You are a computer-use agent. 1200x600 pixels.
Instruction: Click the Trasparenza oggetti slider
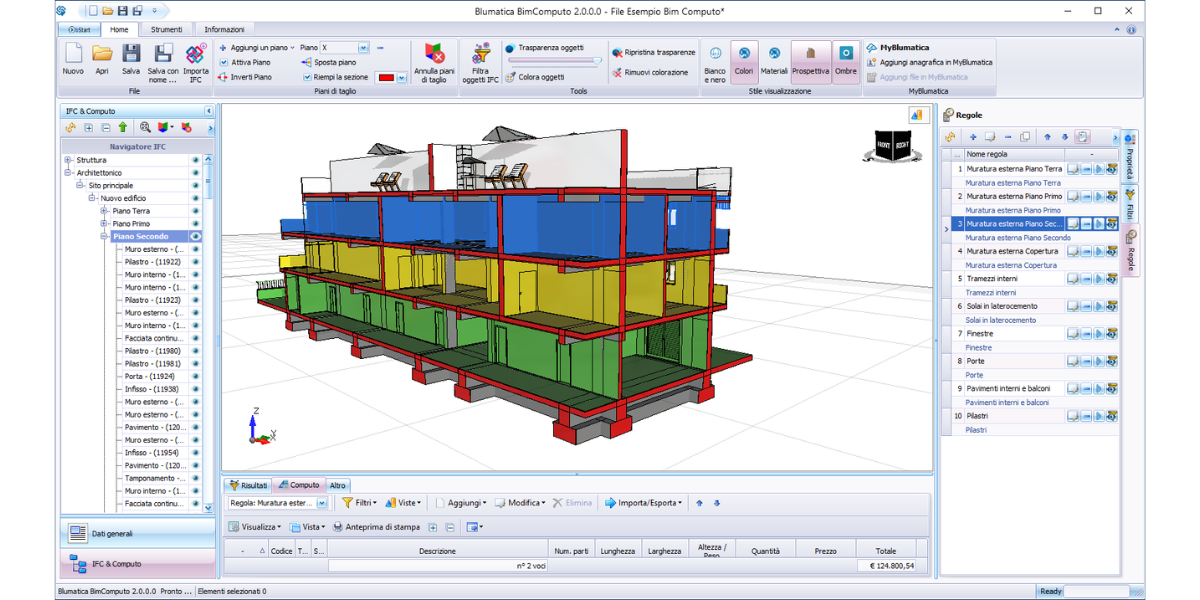(x=555, y=61)
